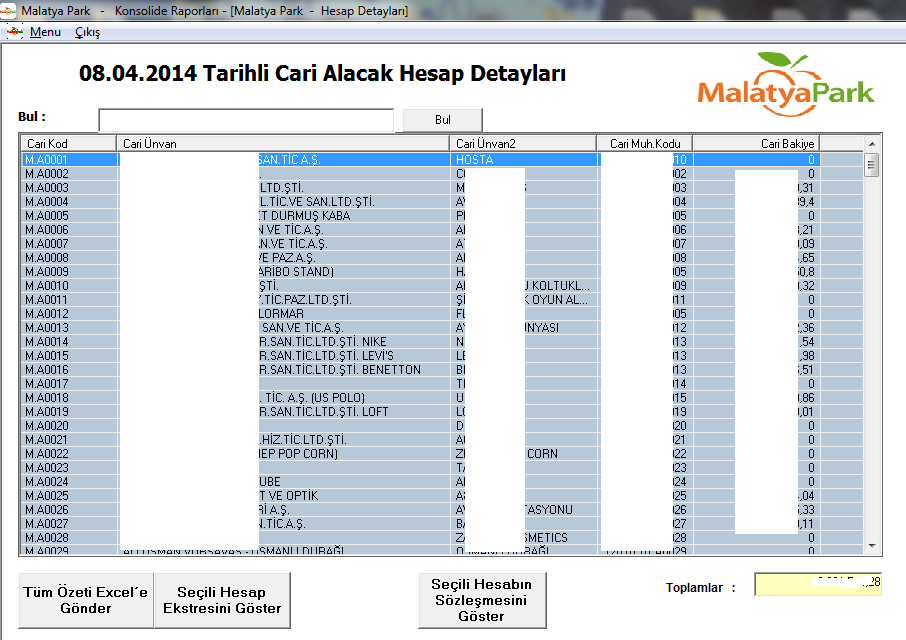
Task: Sort by Cari Ünvan column header
Action: click(283, 143)
